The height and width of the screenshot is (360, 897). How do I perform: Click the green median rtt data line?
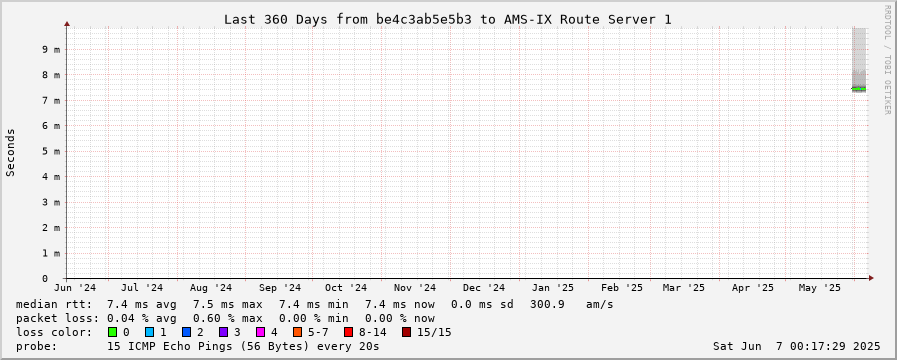(859, 89)
